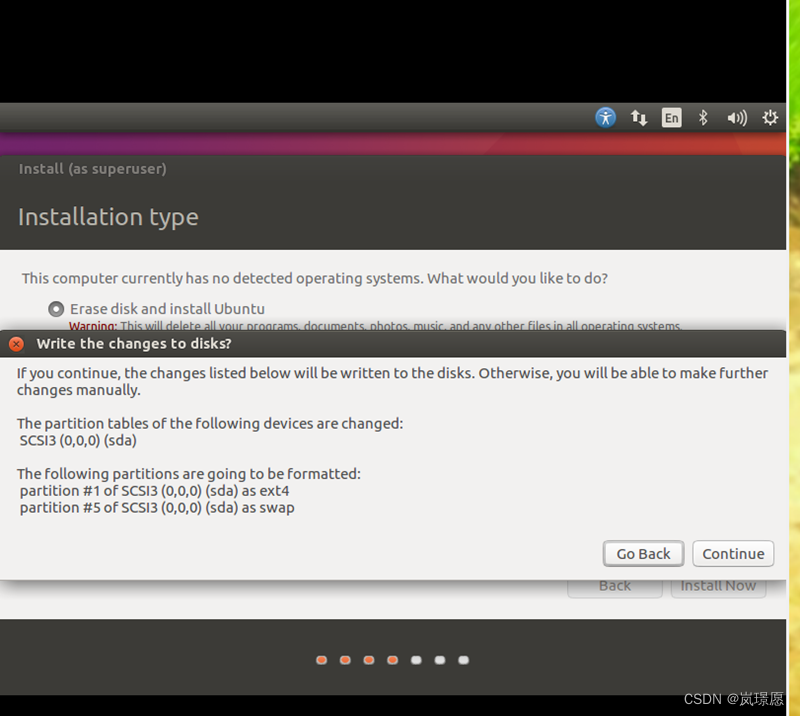The height and width of the screenshot is (716, 800).
Task: Click the "Installation type" heading
Action: pos(108,216)
